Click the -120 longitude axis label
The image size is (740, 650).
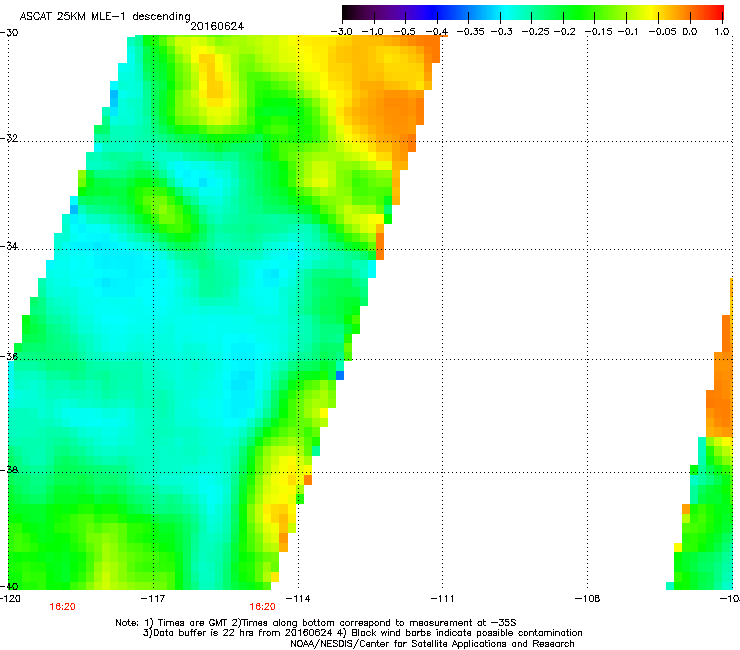(10, 599)
